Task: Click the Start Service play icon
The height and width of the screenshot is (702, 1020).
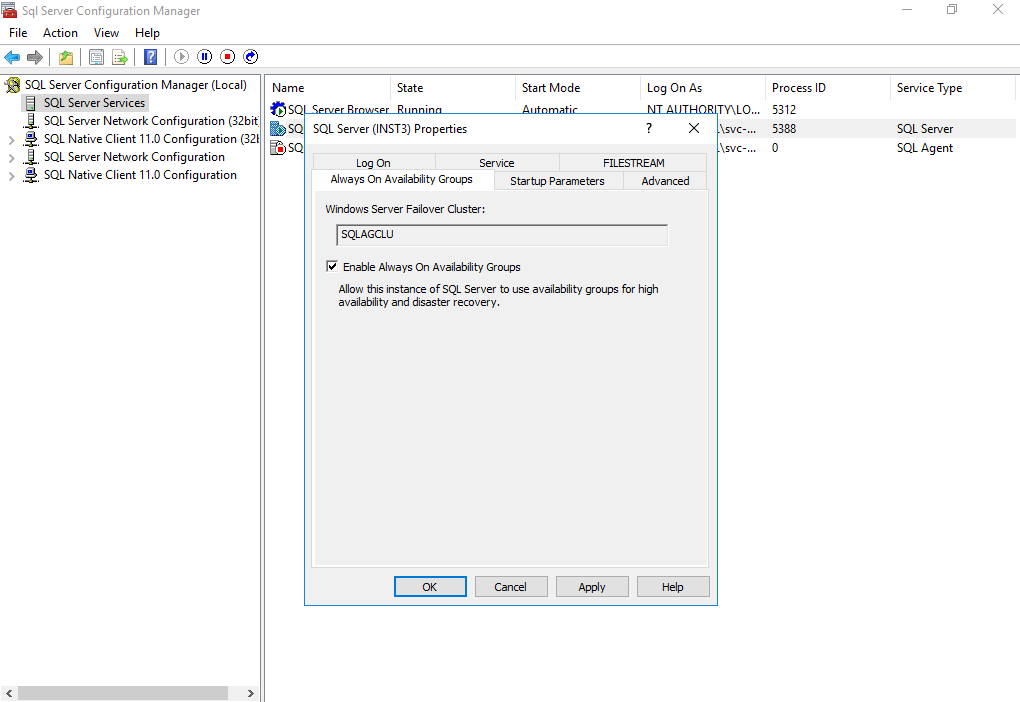Action: coord(181,57)
